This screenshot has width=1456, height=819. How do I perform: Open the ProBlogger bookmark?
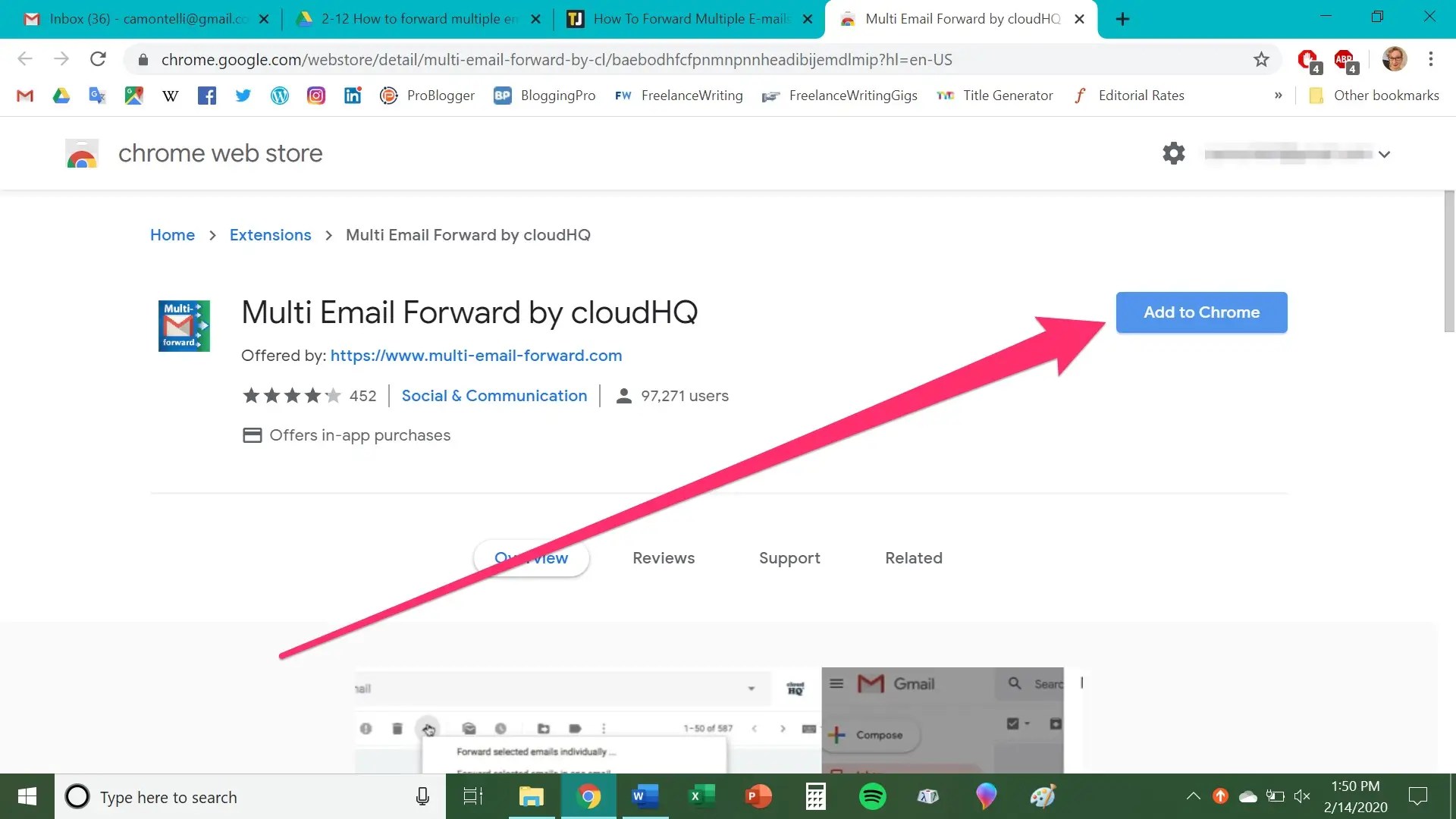point(427,96)
